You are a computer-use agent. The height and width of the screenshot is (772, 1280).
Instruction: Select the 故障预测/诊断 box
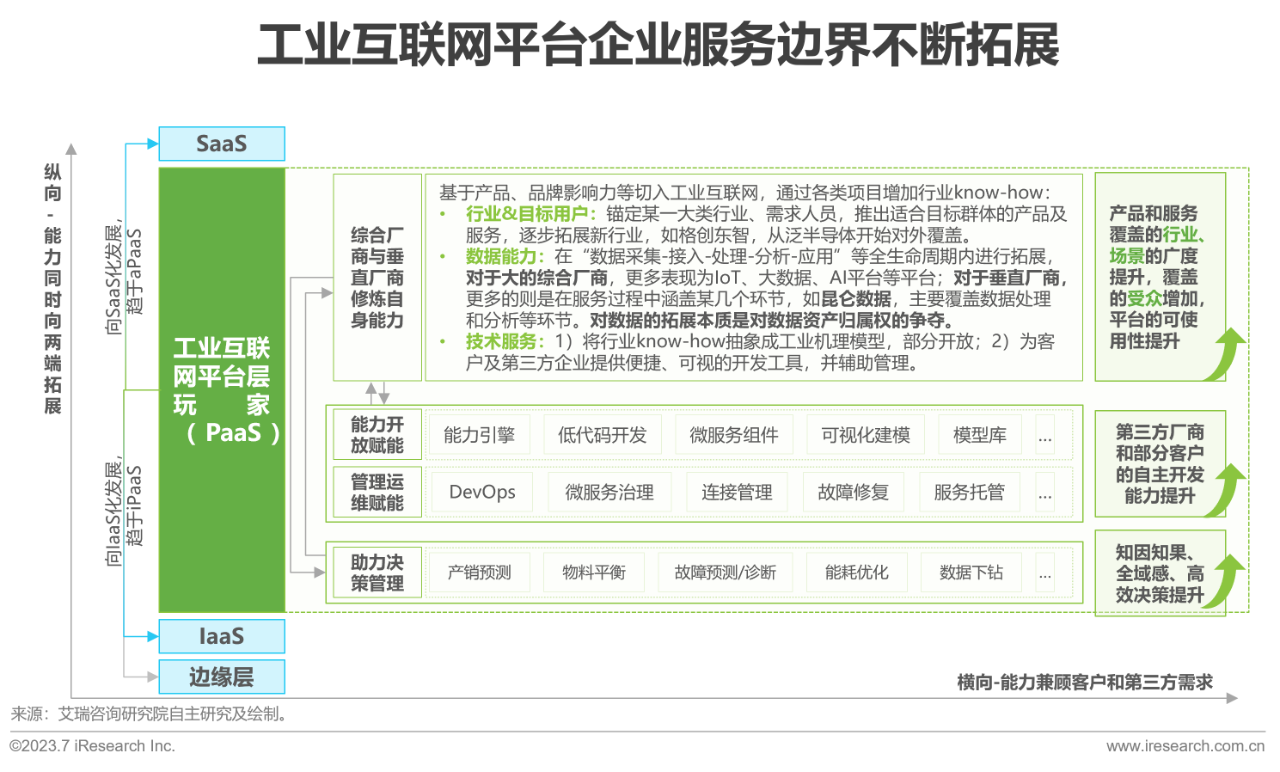click(725, 573)
